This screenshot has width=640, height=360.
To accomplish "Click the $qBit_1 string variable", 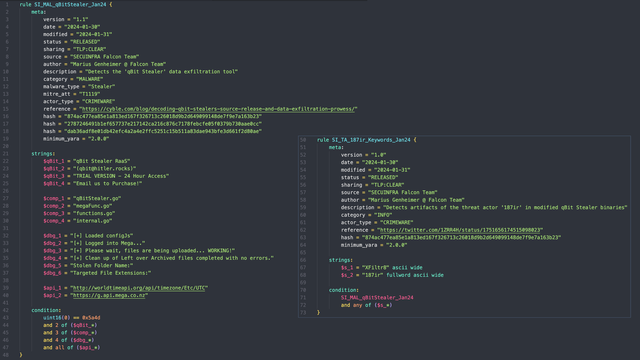I will [x=54, y=161].
